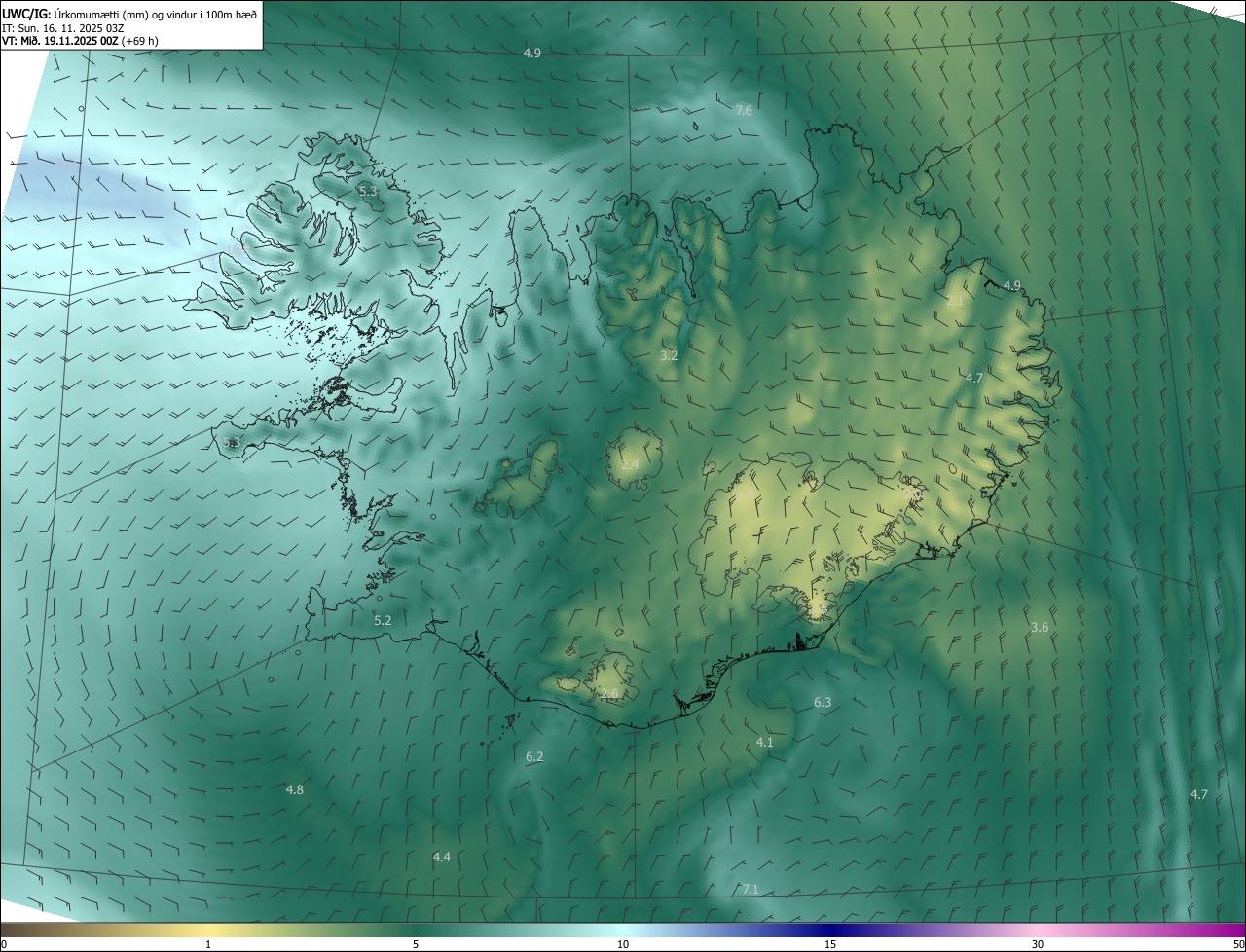Click the 7.6 value label on the map
1246x952 pixels.
(744, 111)
